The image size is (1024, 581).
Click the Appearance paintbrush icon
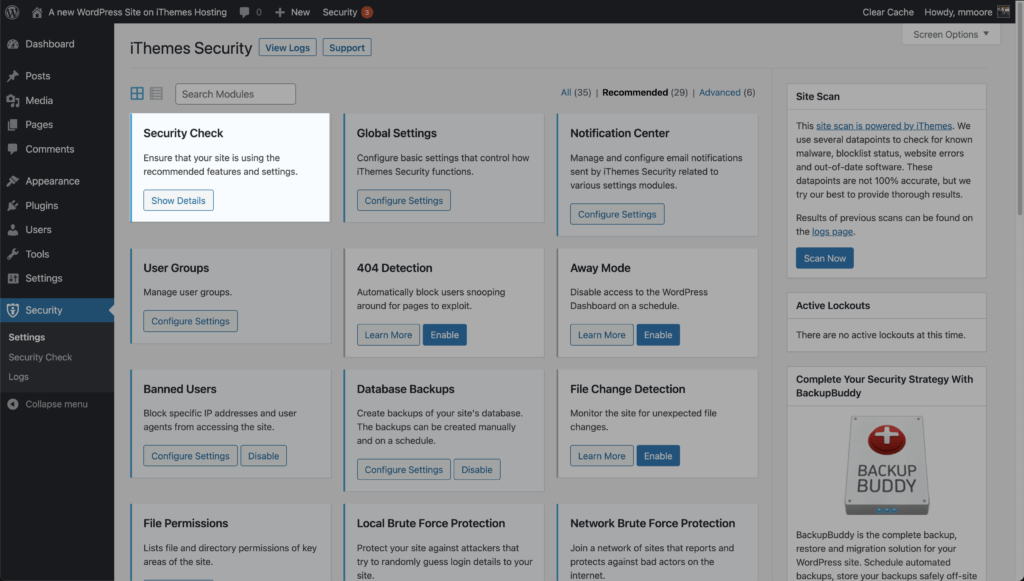pyautogui.click(x=12, y=181)
